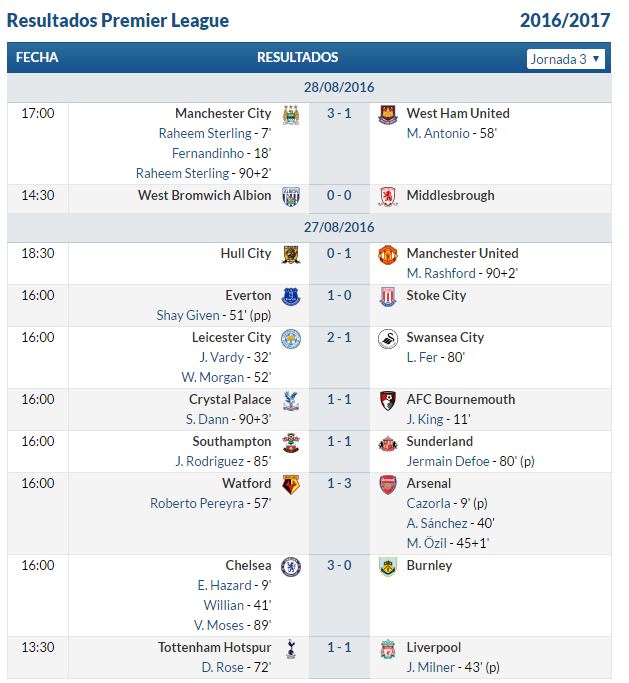The height and width of the screenshot is (683, 629).
Task: Click the RESULTADOS column header
Action: (x=298, y=57)
